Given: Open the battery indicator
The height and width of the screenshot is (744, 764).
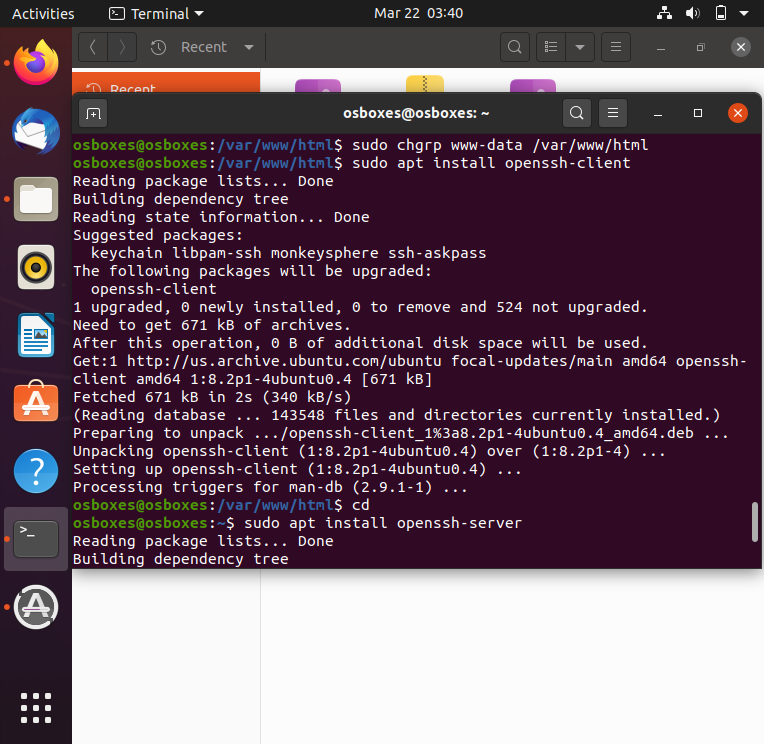Looking at the screenshot, I should [721, 13].
